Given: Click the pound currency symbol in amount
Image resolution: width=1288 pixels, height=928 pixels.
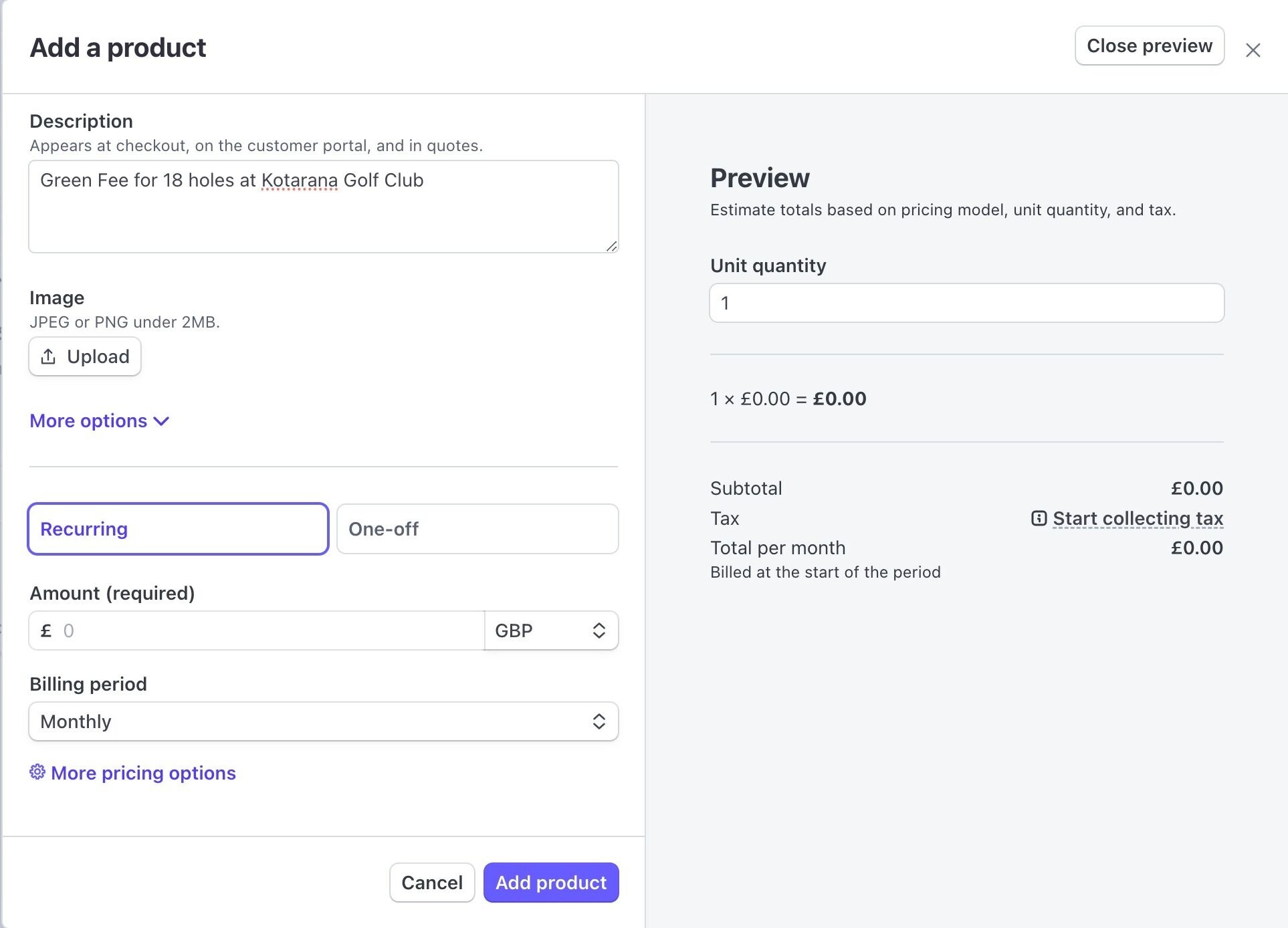Looking at the screenshot, I should [x=46, y=630].
